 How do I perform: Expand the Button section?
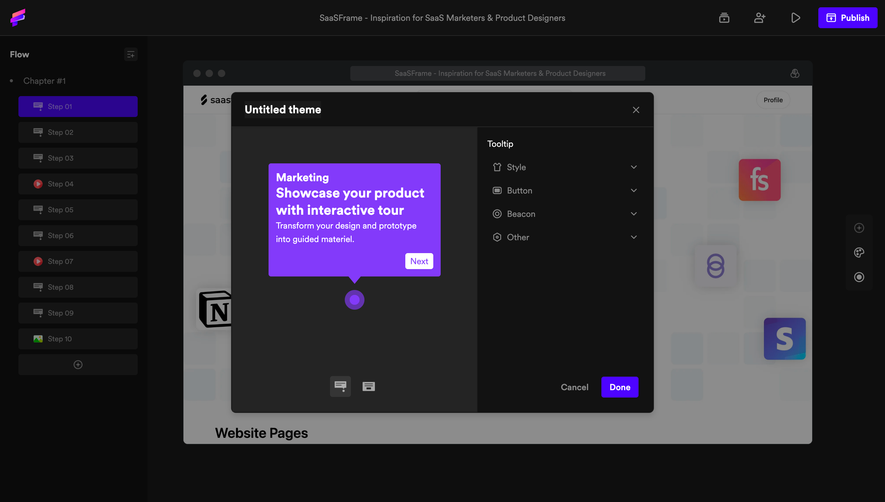[x=565, y=190]
